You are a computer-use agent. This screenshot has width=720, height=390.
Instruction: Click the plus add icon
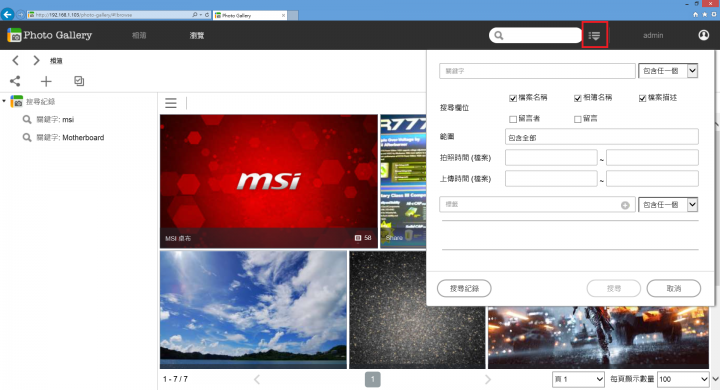click(46, 81)
